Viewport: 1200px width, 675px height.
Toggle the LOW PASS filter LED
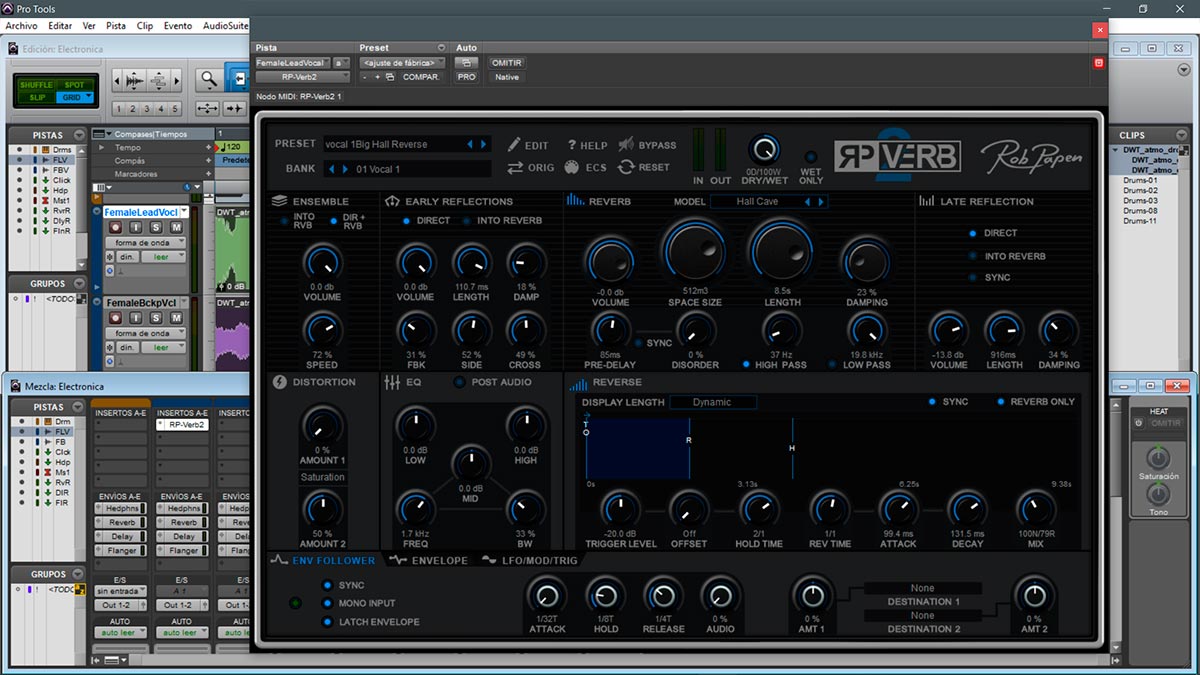coord(832,365)
